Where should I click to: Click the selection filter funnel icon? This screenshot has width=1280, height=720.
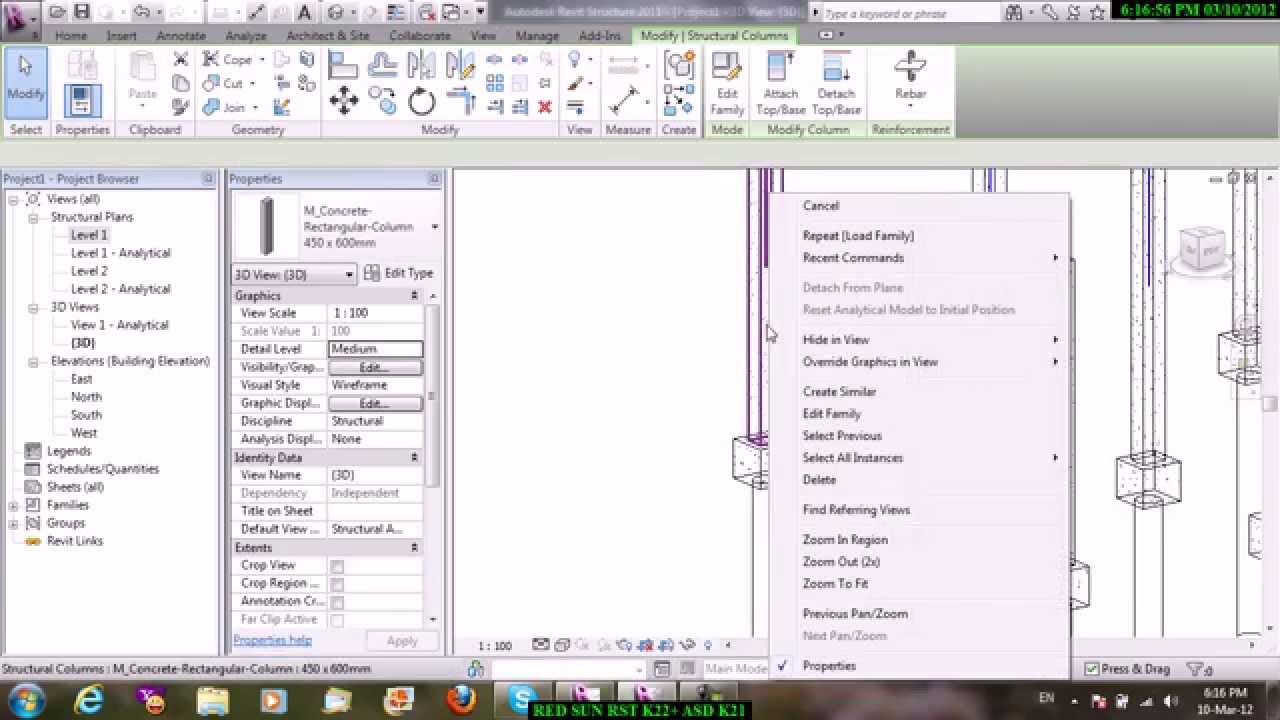tap(1195, 669)
